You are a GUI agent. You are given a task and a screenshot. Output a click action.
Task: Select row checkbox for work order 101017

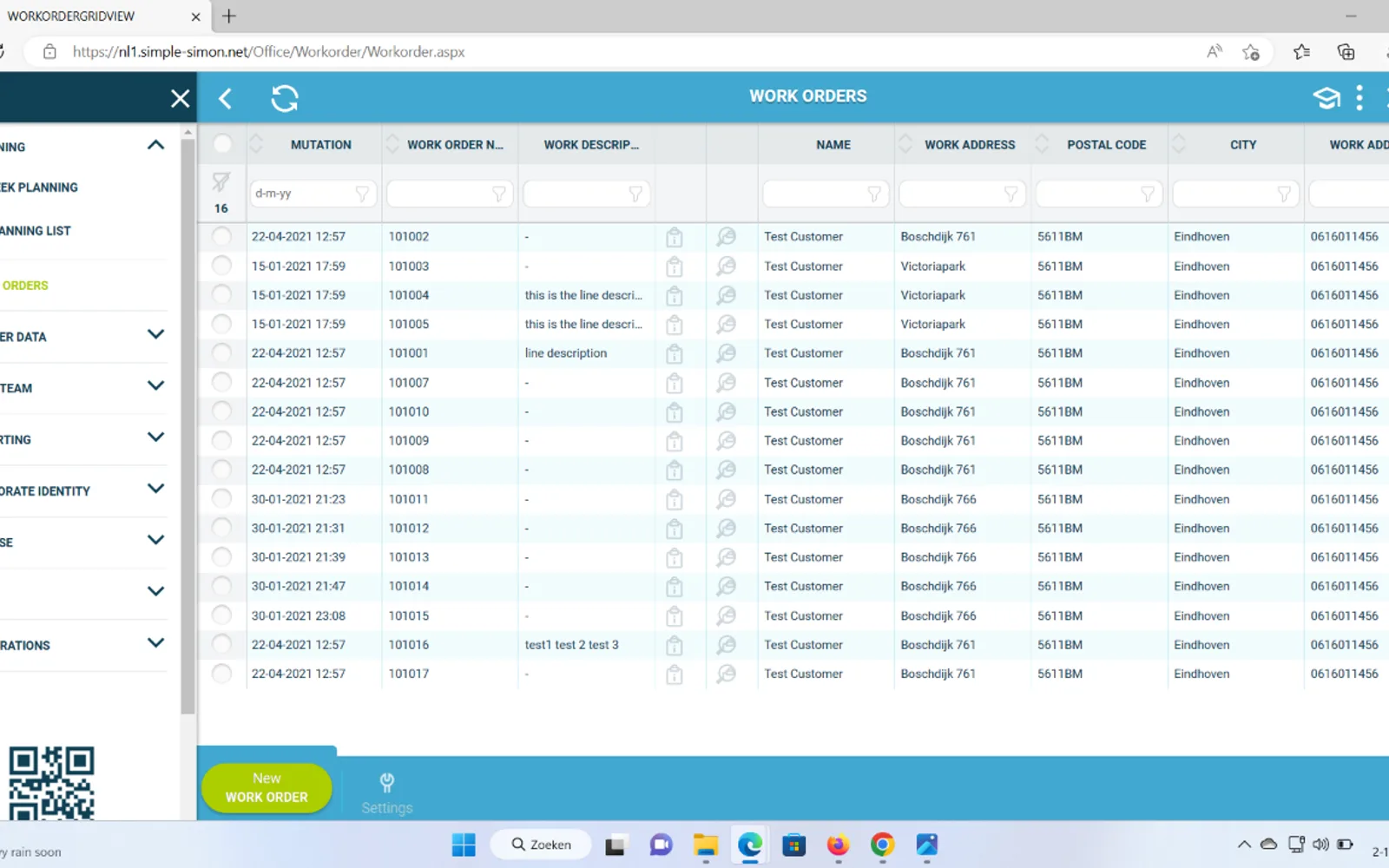click(x=222, y=674)
